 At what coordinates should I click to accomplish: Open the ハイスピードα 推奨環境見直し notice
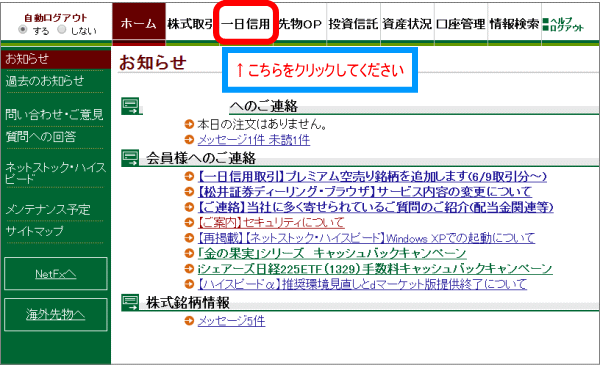click(x=362, y=284)
